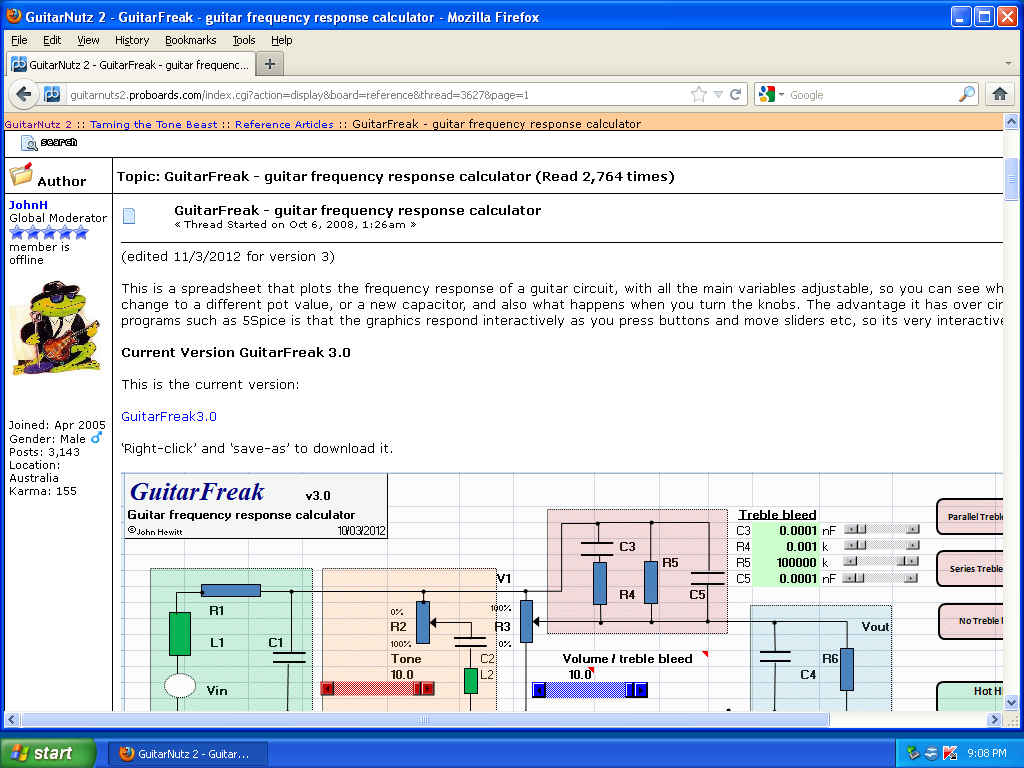Click in the URL address bar
The image size is (1024, 768).
(376, 95)
